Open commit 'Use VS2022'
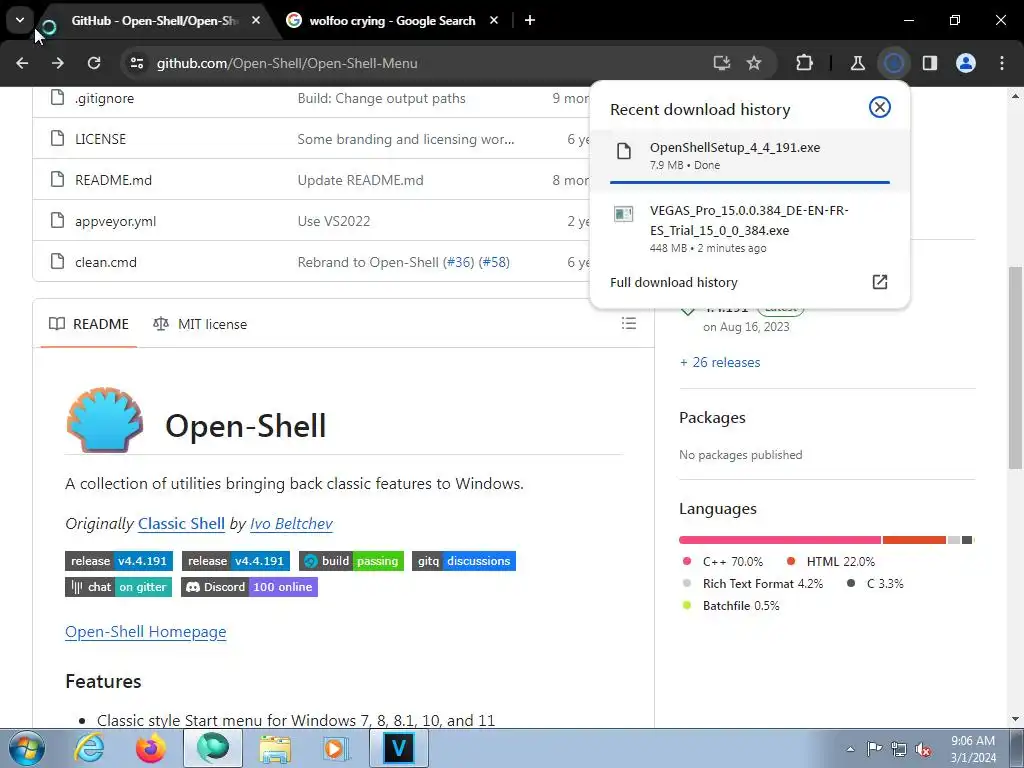1024x768 pixels. [x=334, y=221]
